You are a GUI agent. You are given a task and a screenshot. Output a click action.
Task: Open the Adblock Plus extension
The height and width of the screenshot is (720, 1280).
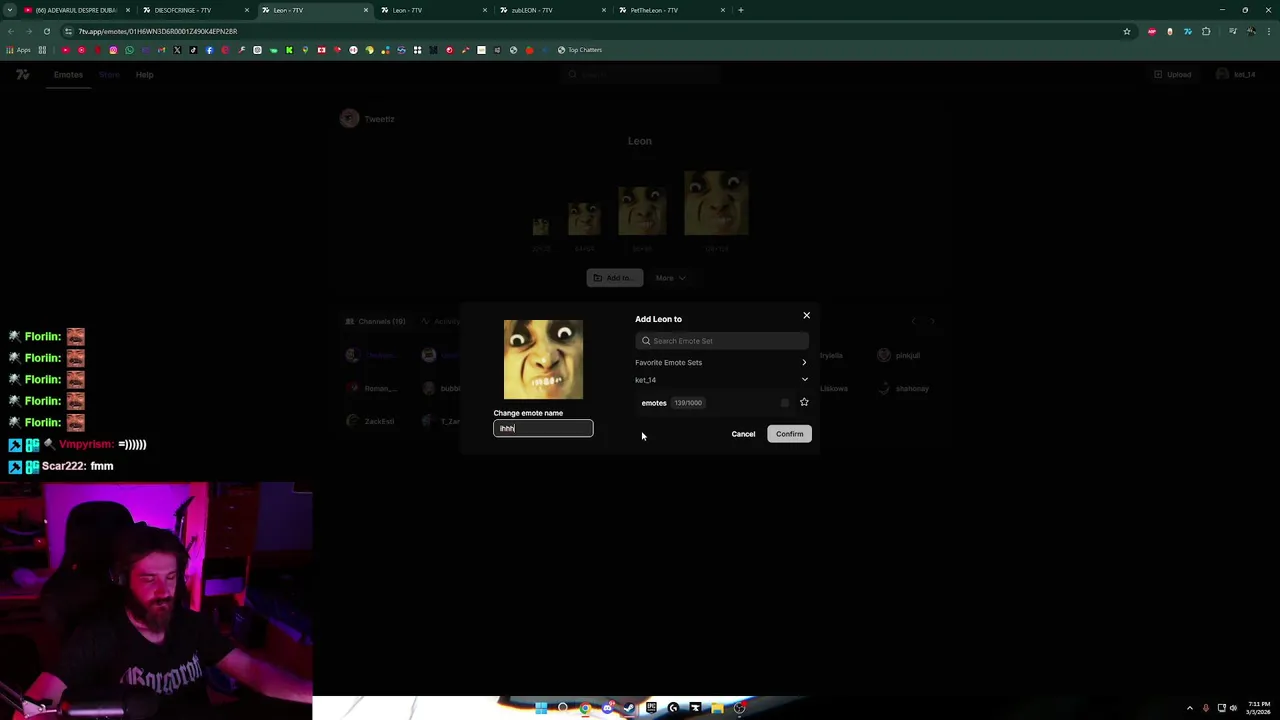(x=1152, y=31)
